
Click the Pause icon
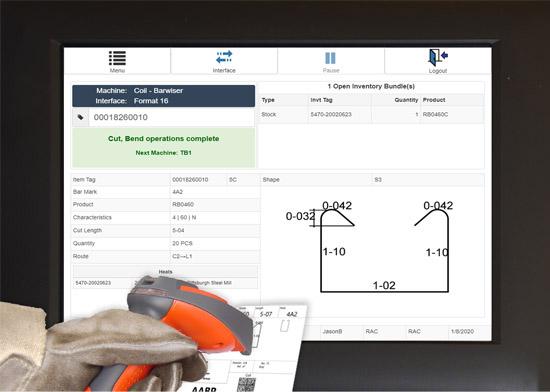[x=330, y=58]
